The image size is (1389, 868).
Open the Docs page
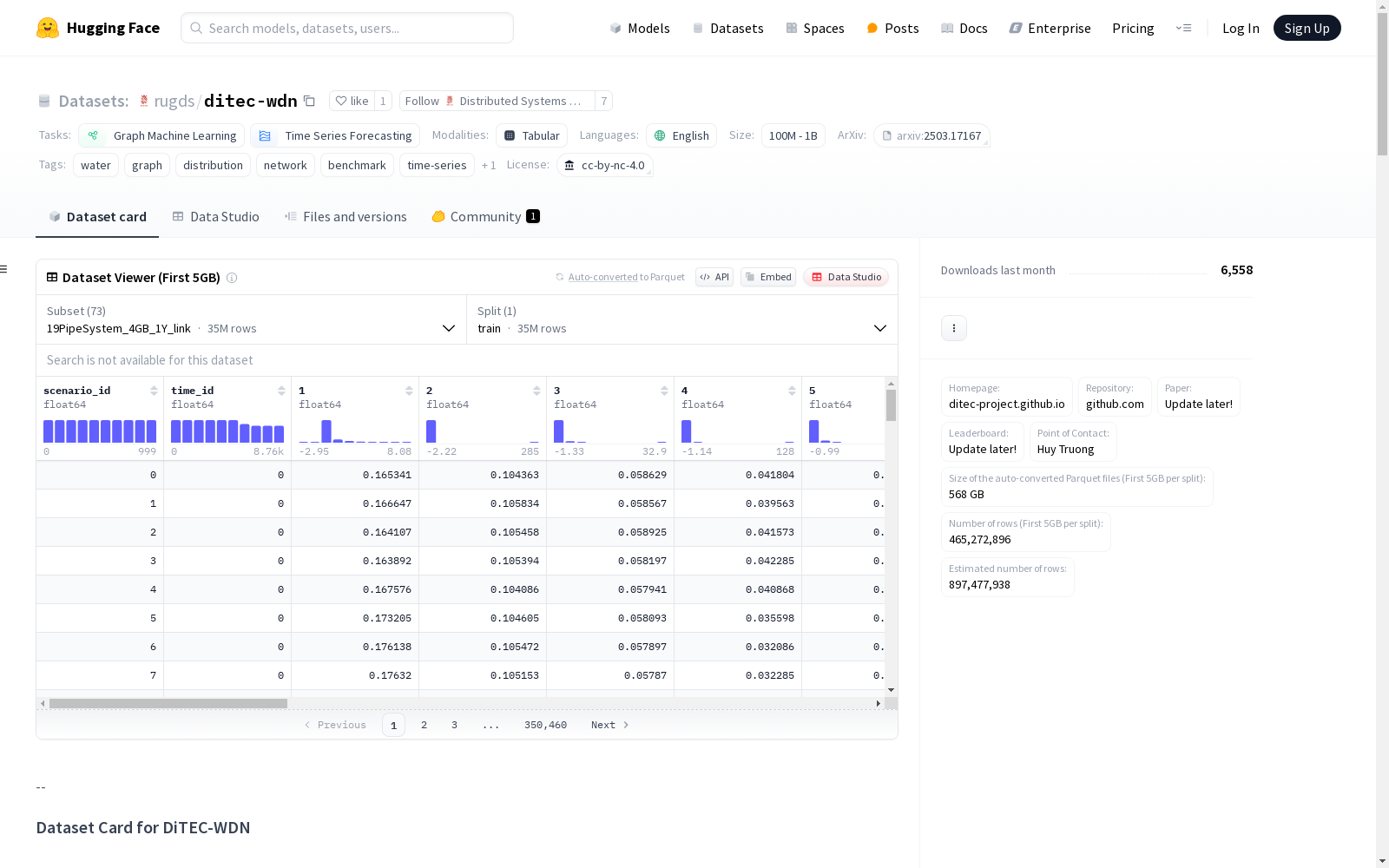[964, 28]
